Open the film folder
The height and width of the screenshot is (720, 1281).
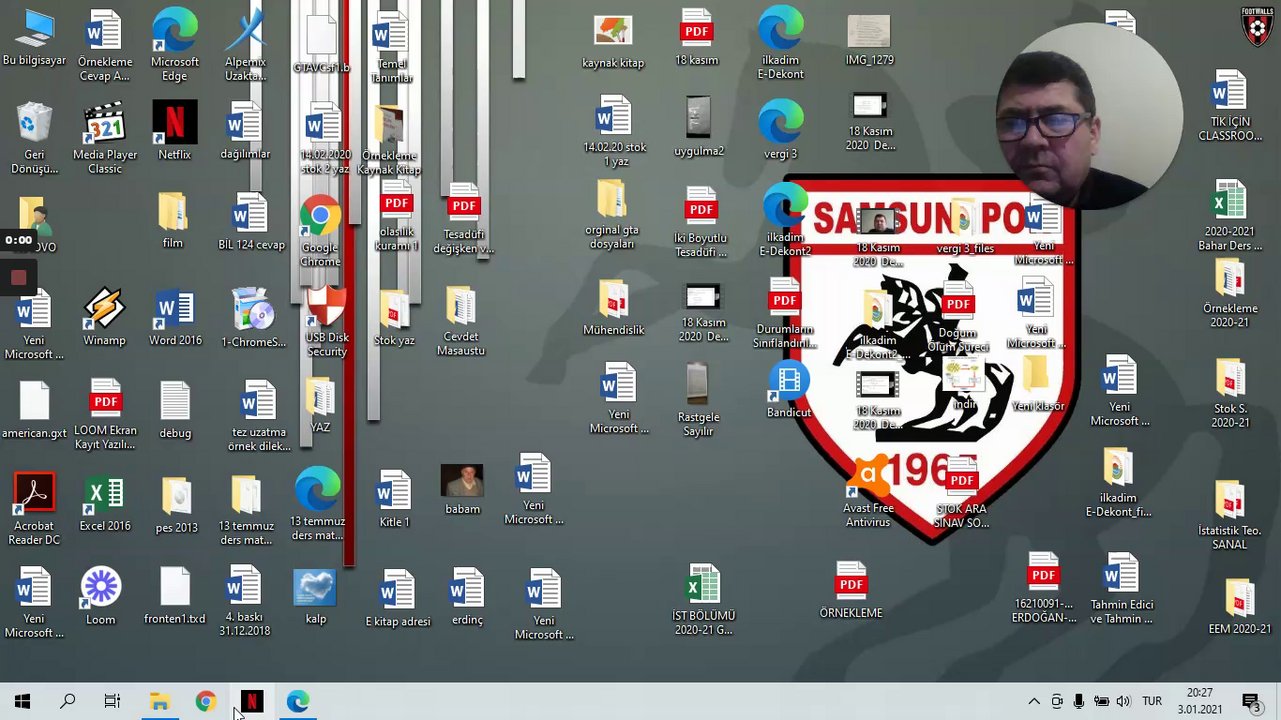(x=172, y=220)
